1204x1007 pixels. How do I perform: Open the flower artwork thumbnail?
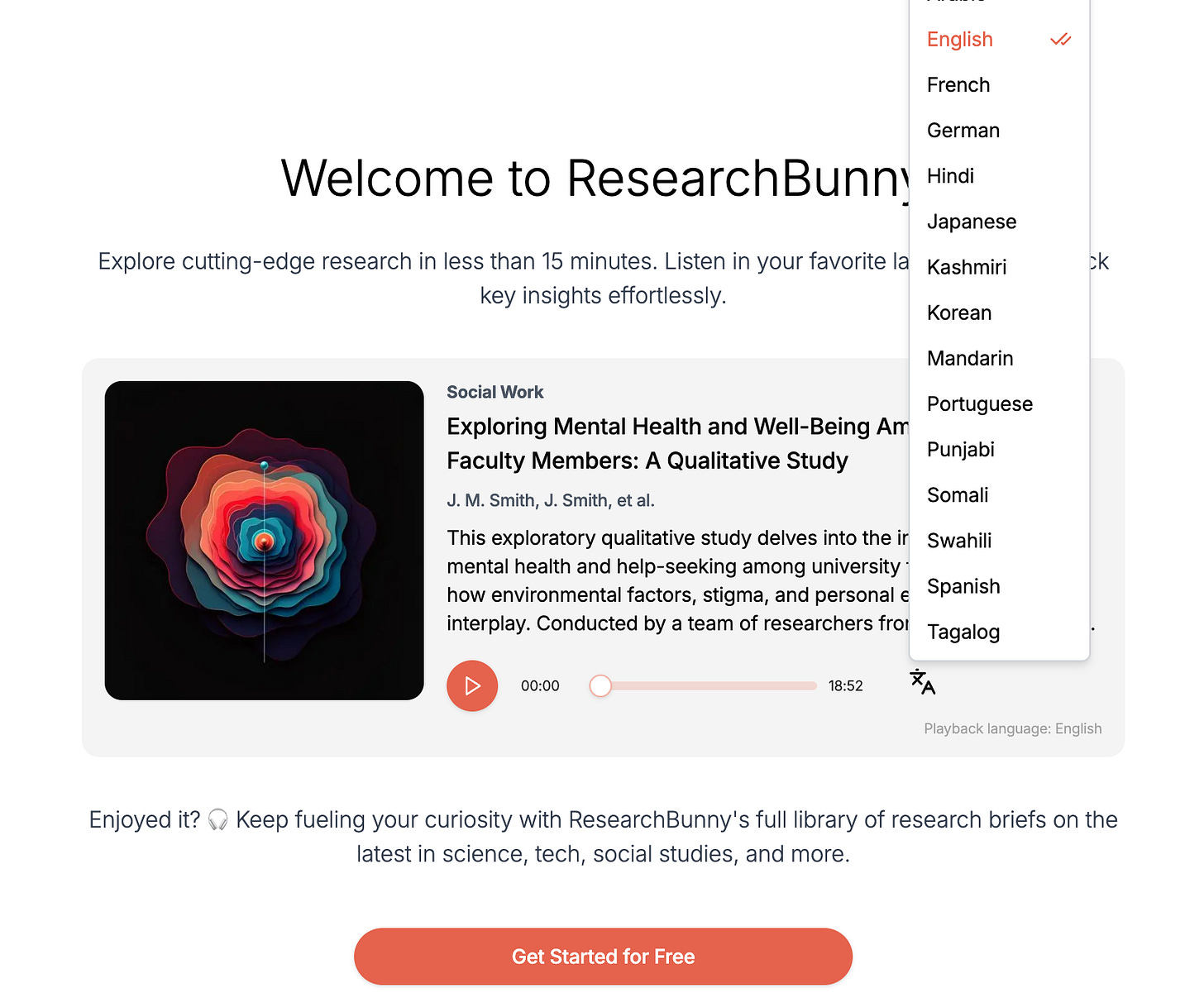(x=265, y=541)
